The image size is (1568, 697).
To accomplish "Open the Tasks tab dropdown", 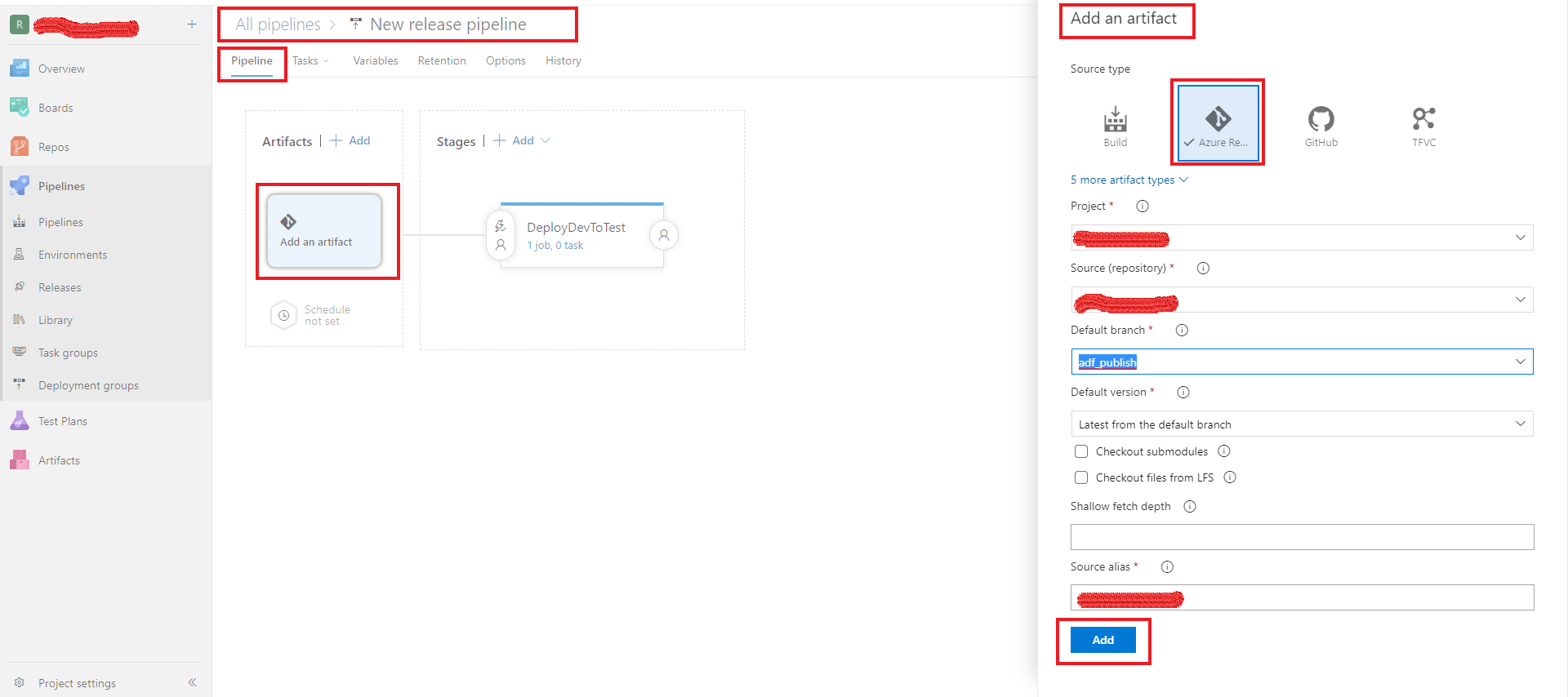I will [310, 60].
